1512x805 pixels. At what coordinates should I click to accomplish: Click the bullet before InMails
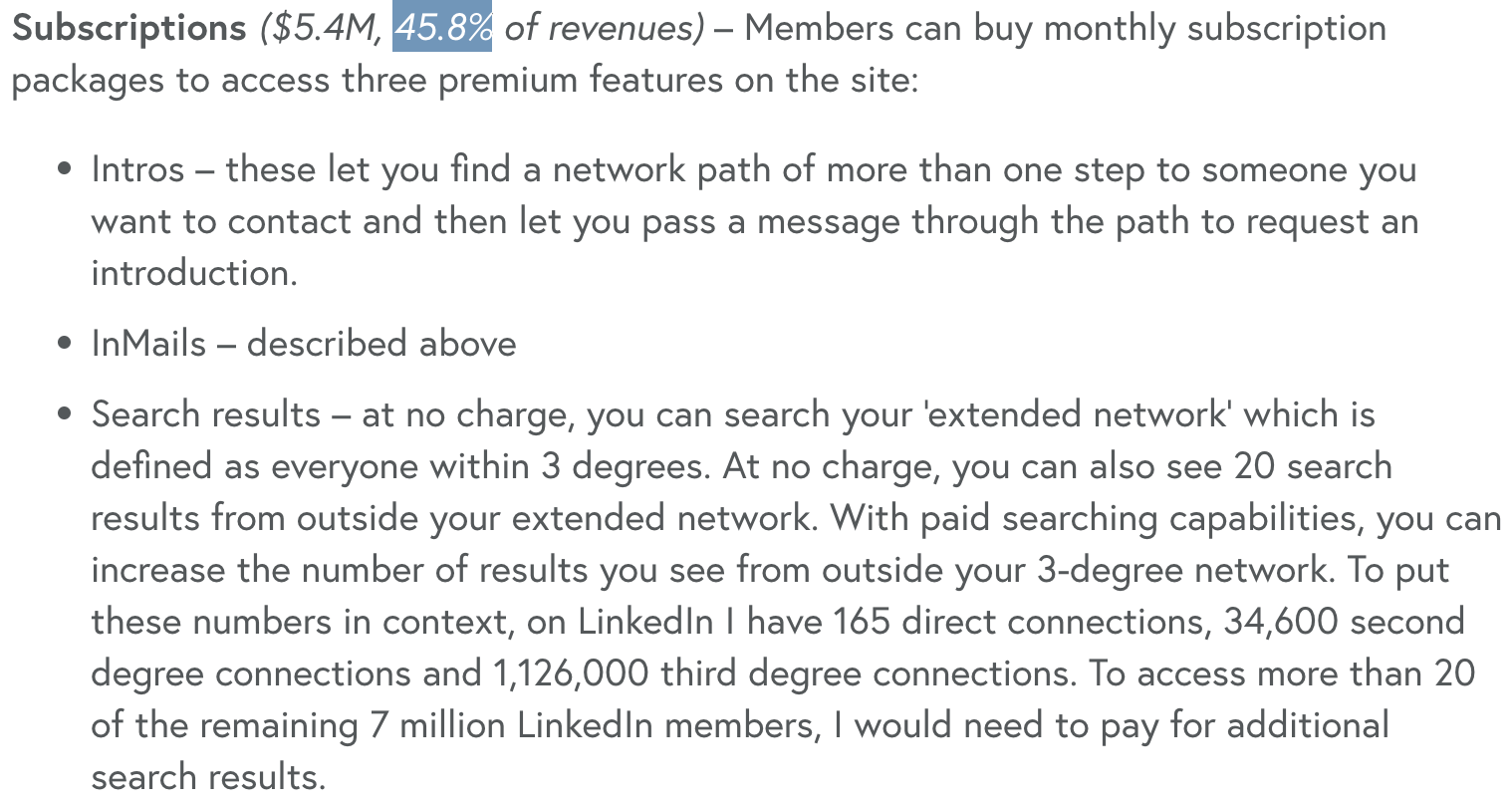pos(65,345)
